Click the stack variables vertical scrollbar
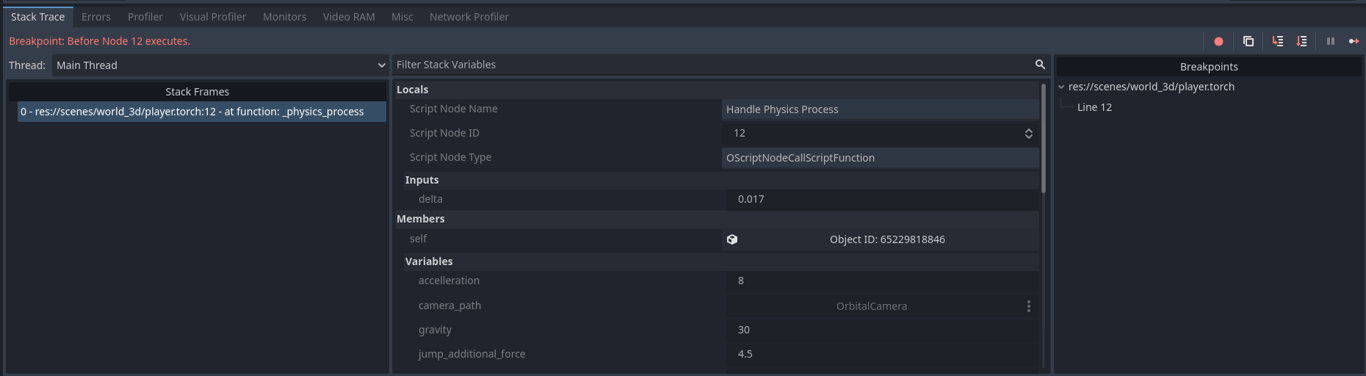 click(x=1044, y=138)
